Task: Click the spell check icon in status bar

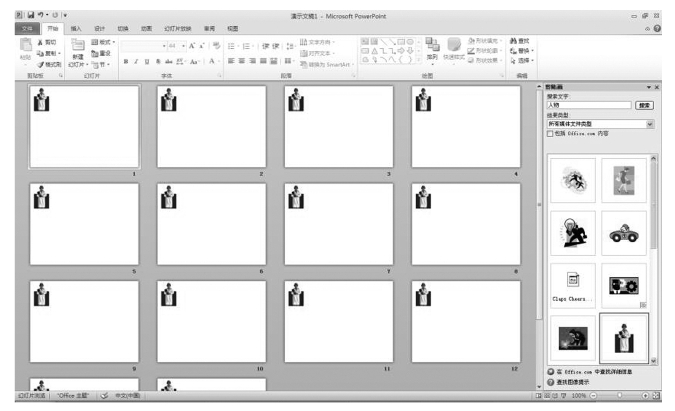Action: click(104, 396)
